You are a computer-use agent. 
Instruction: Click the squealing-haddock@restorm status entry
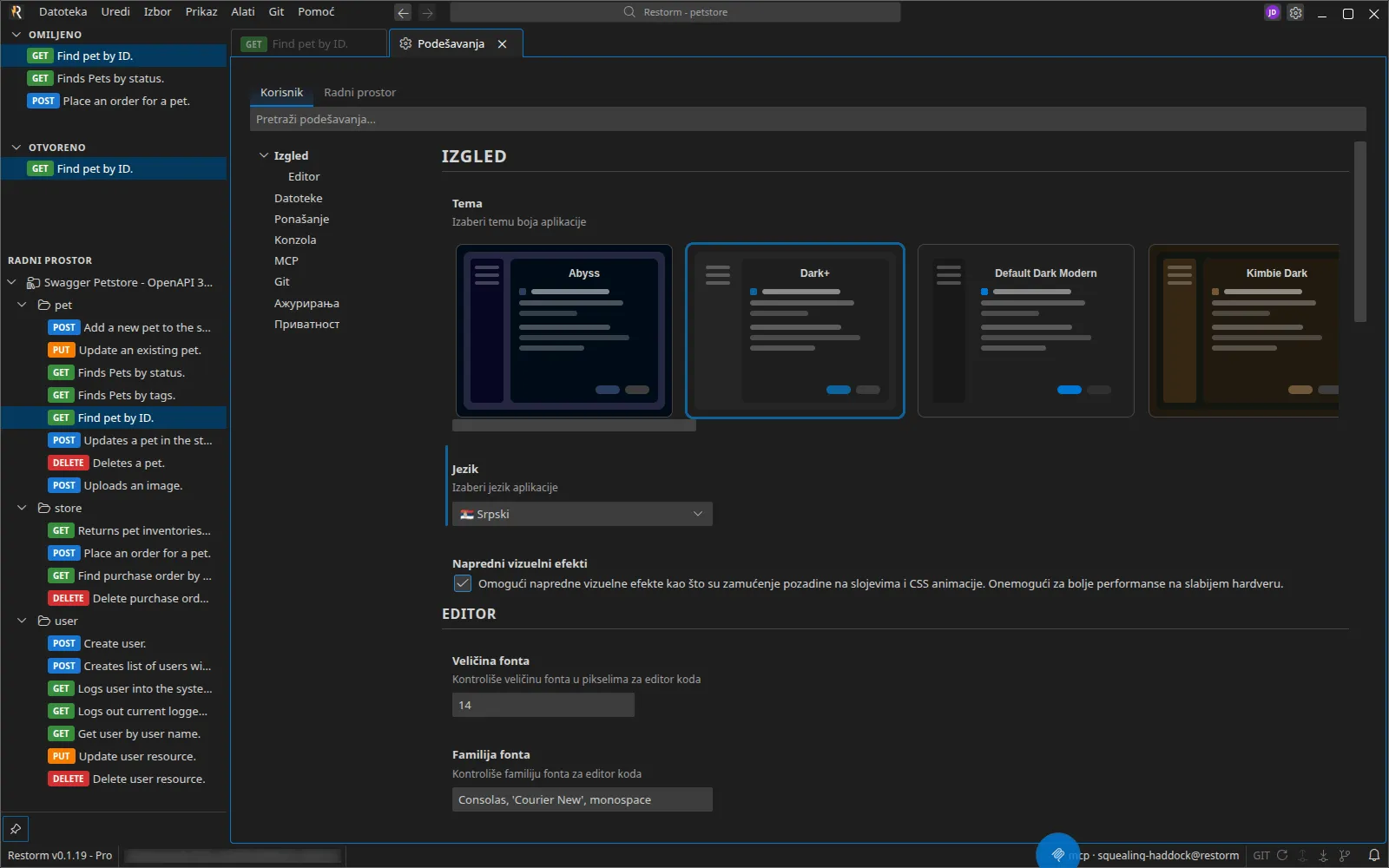(x=1168, y=855)
